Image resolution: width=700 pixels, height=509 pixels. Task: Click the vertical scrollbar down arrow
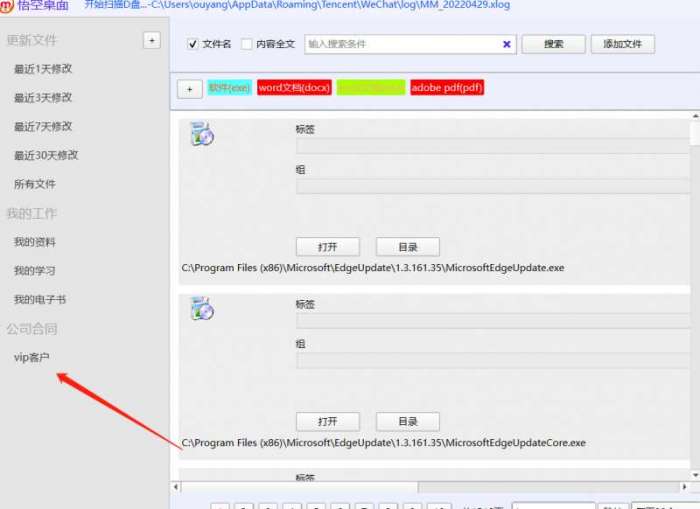point(695,475)
